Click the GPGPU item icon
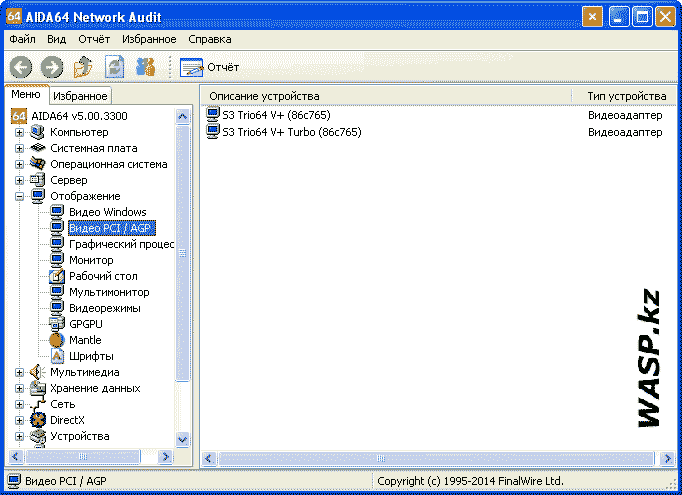Viewport: 682px width, 495px height. coord(57,324)
